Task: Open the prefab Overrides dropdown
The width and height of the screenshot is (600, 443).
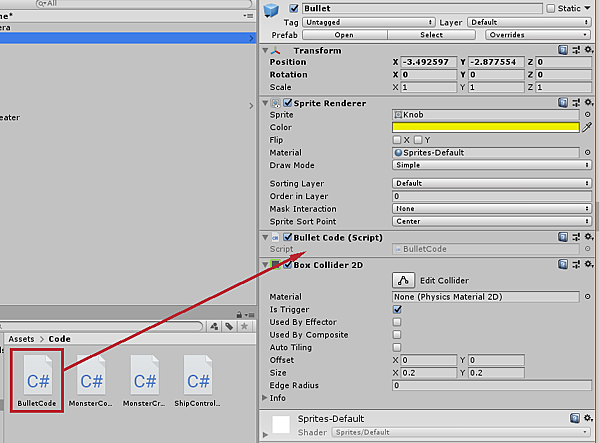Action: click(x=538, y=35)
